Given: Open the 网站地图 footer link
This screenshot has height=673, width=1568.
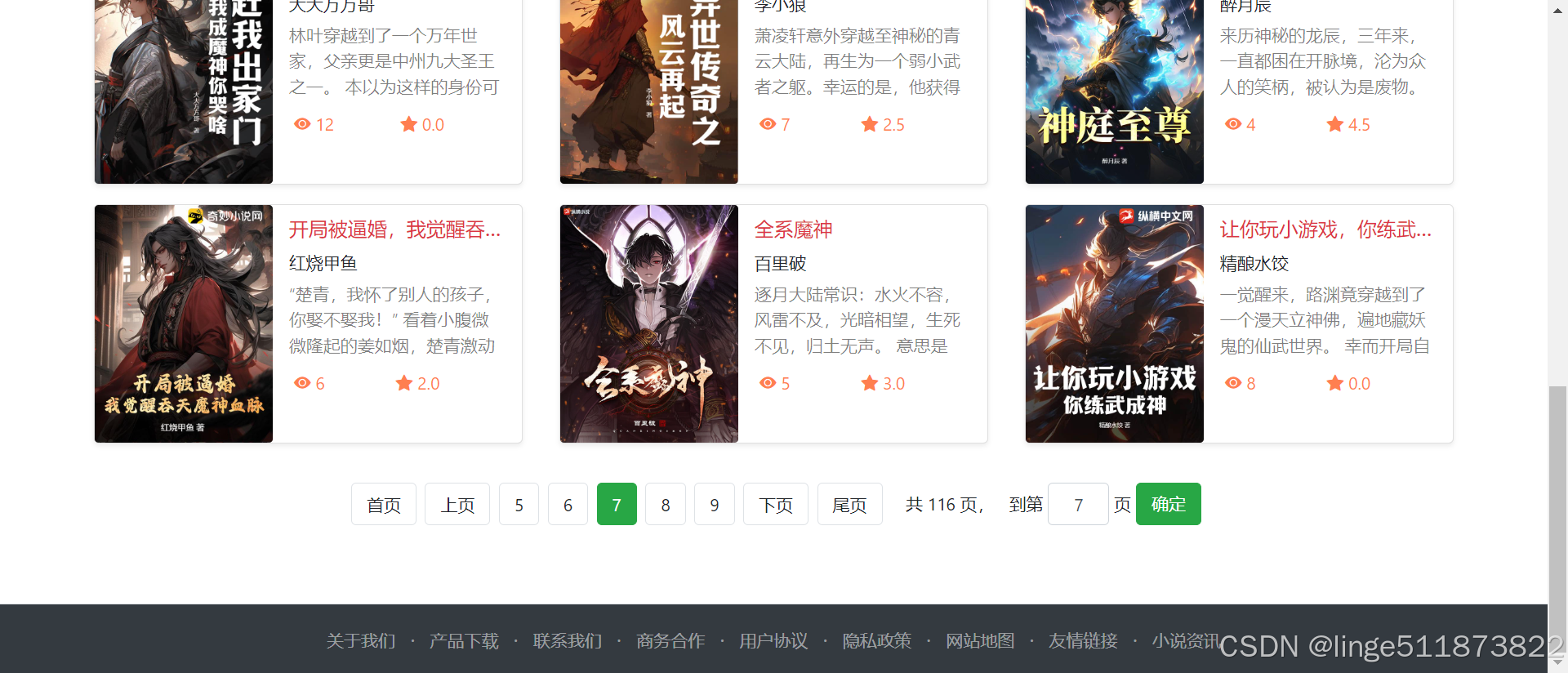Looking at the screenshot, I should 980,641.
